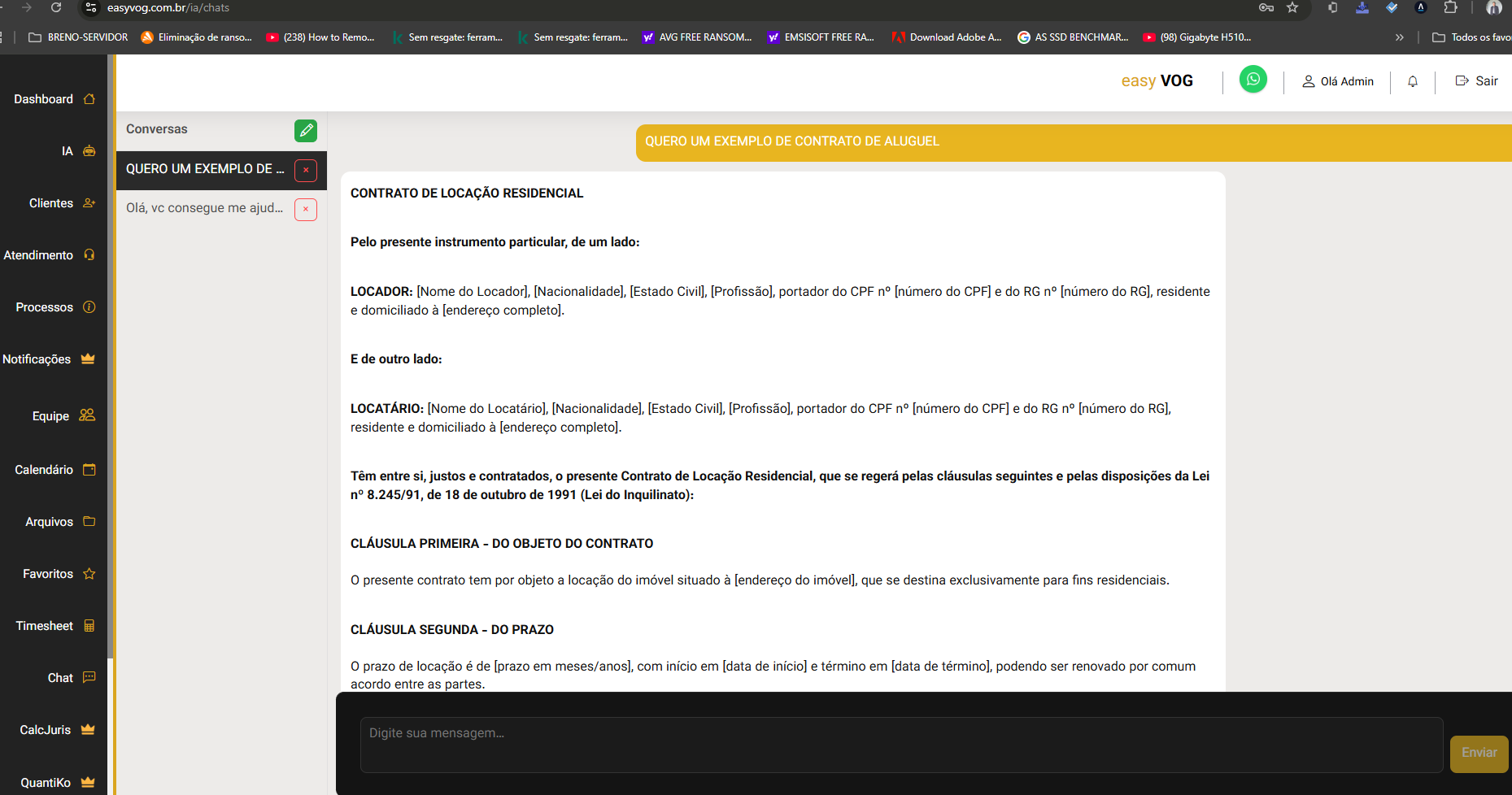Click the Processos info icon
The height and width of the screenshot is (795, 1512).
pos(89,307)
